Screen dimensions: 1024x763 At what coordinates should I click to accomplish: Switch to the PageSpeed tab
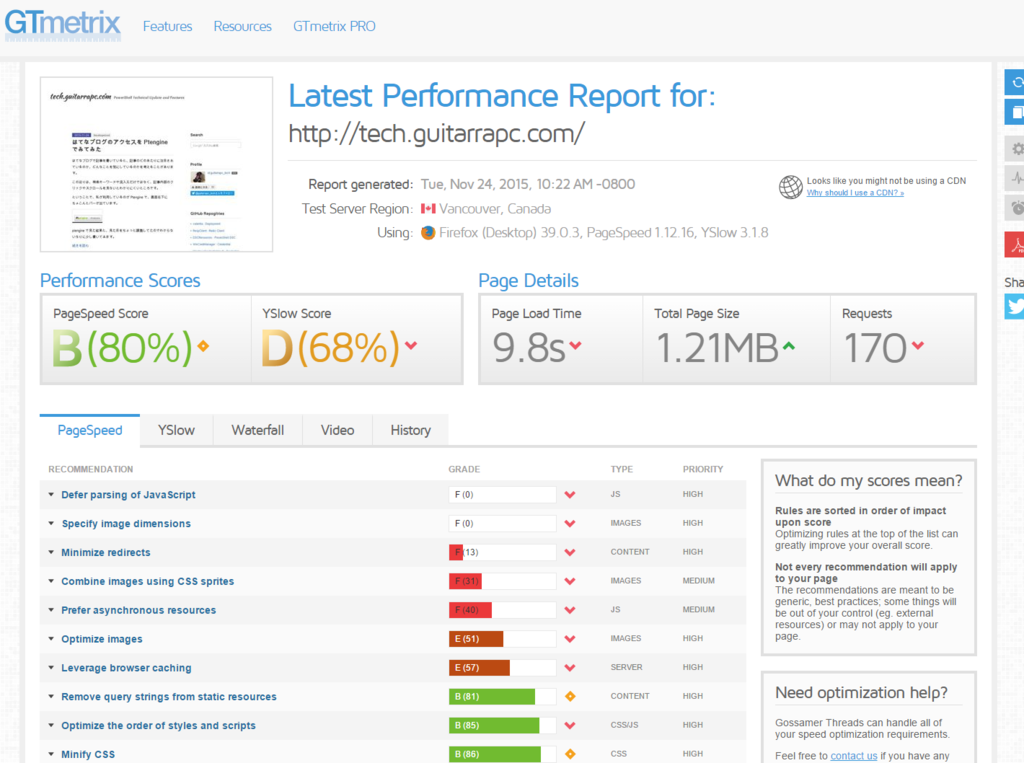90,430
